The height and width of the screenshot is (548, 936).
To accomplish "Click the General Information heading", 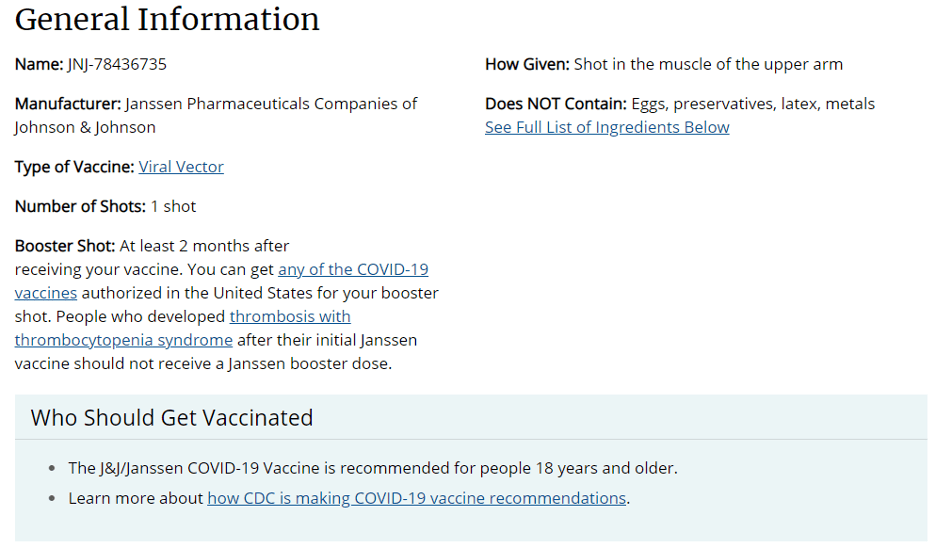I will (167, 19).
